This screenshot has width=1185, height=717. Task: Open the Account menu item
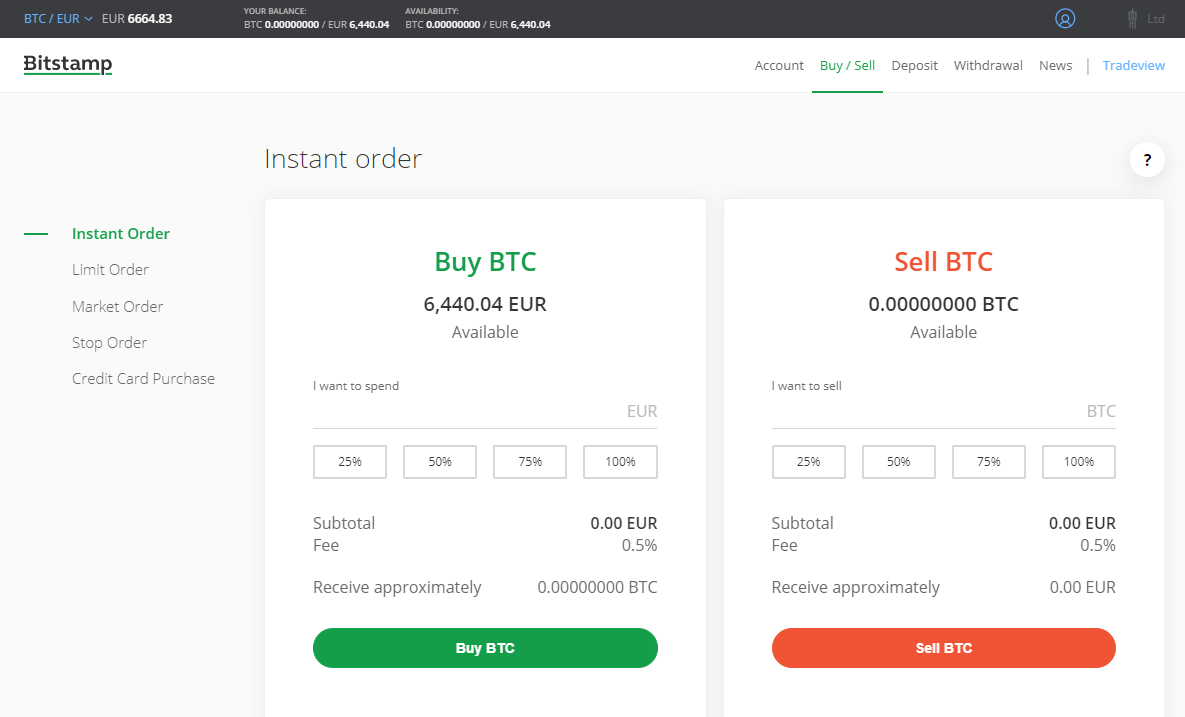coord(779,65)
